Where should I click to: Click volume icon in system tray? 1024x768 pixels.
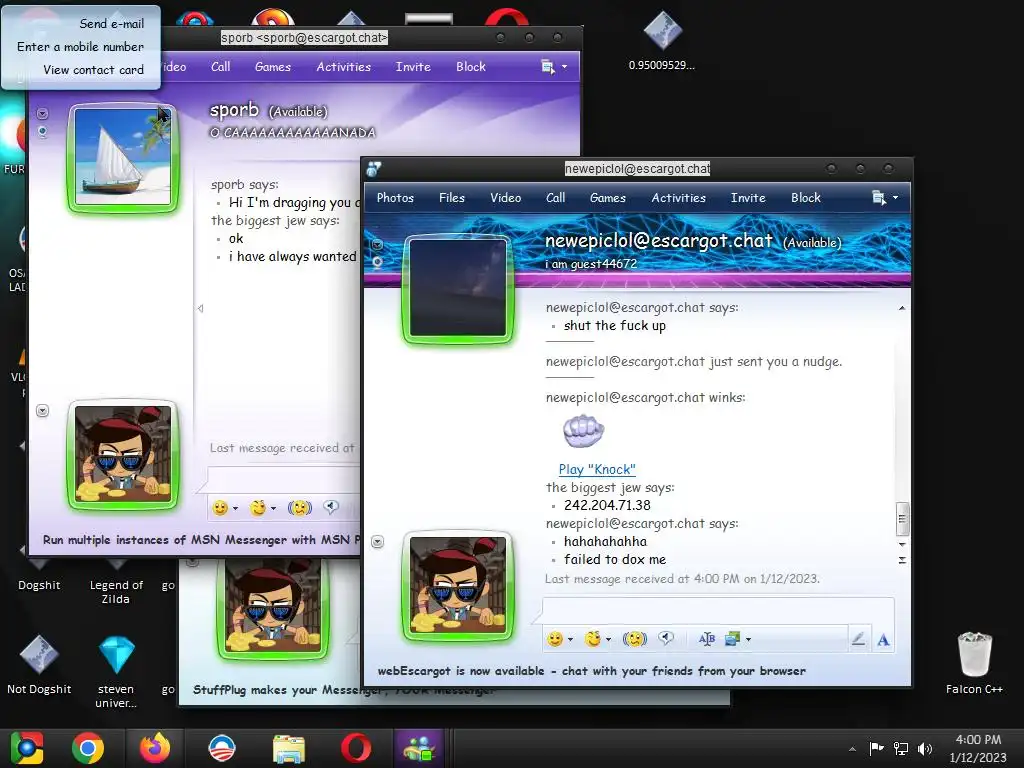coord(925,749)
